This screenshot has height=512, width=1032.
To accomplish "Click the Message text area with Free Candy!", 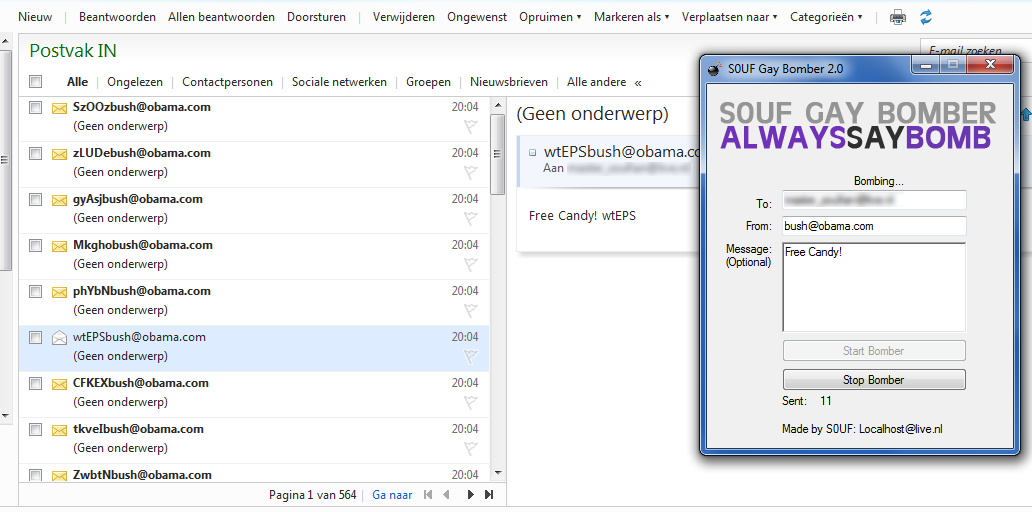I will click(874, 288).
